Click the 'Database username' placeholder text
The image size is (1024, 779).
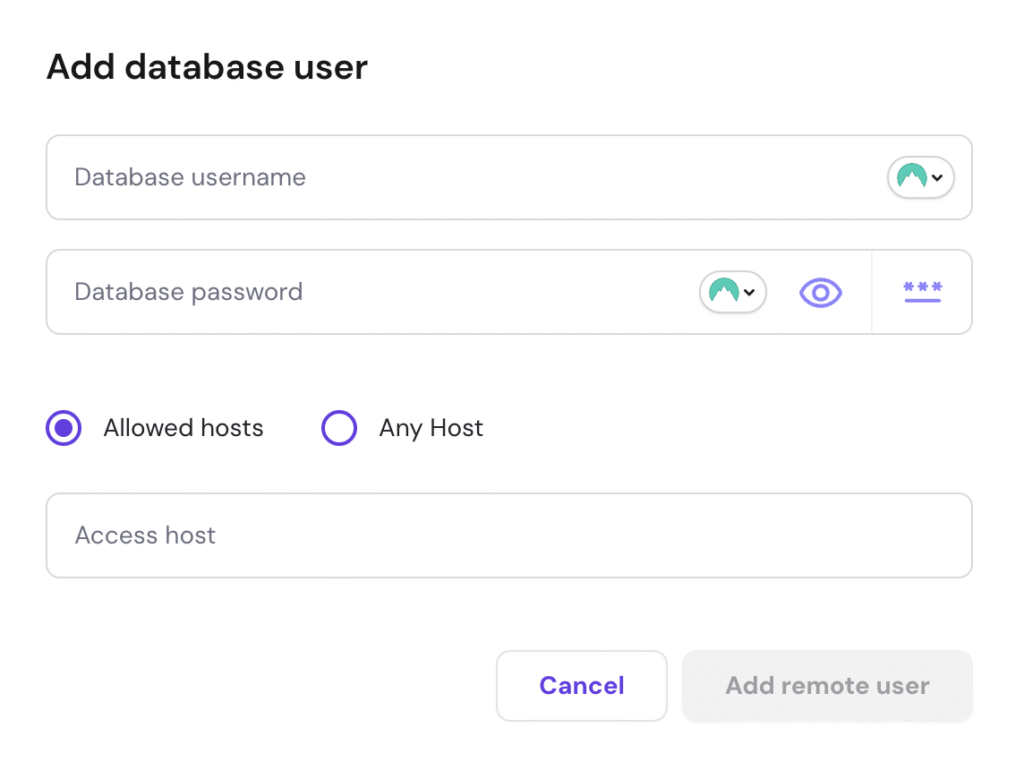pyautogui.click(x=190, y=177)
